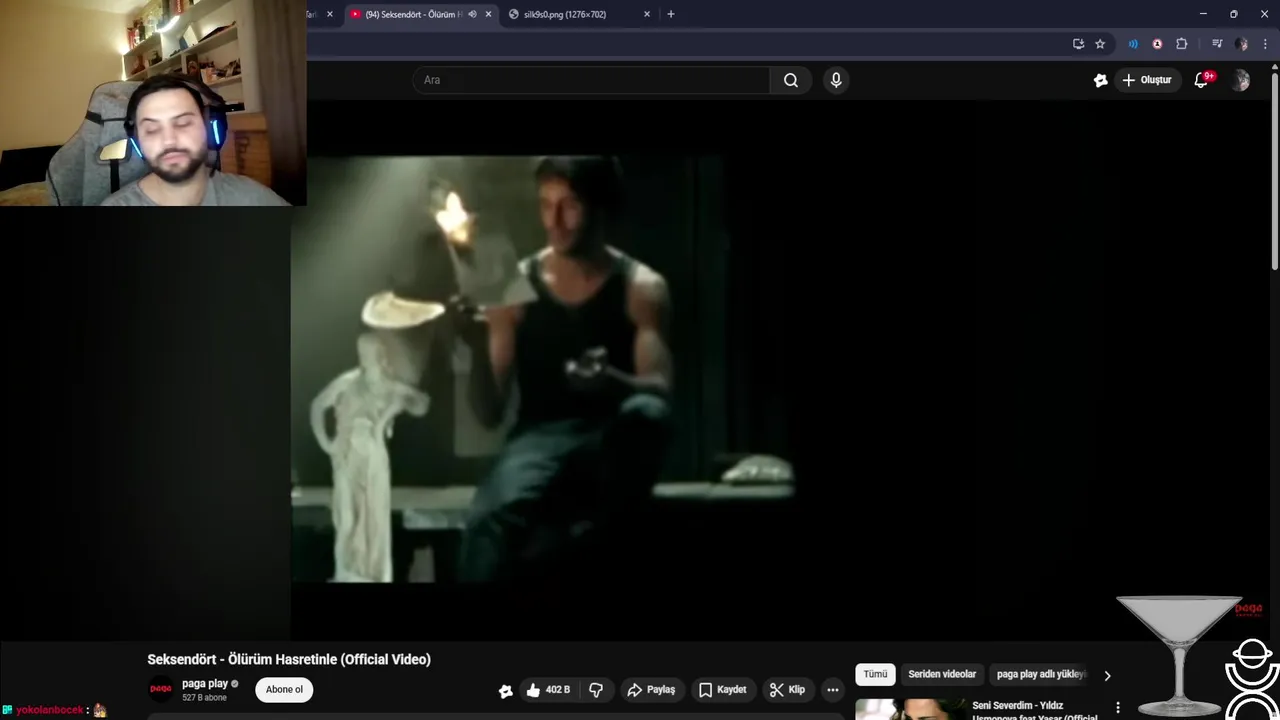The height and width of the screenshot is (720, 1280).
Task: Click the Kaydet save button
Action: pyautogui.click(x=722, y=690)
